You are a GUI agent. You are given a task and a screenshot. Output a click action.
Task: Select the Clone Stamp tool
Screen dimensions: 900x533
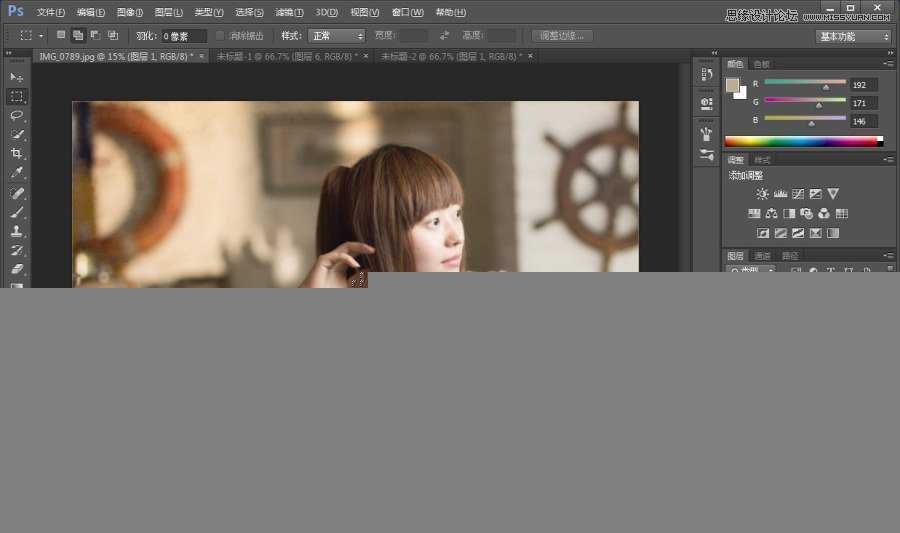click(x=17, y=231)
